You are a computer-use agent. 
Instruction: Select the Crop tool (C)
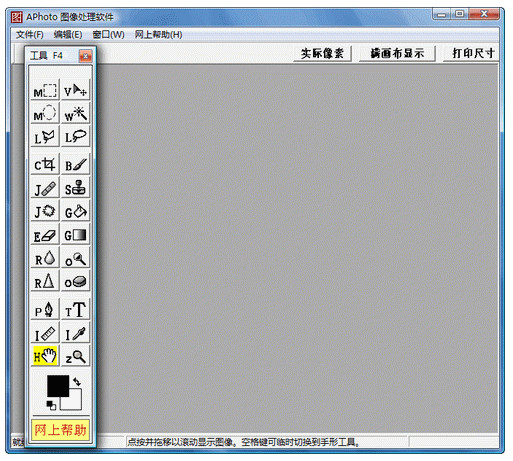45,164
